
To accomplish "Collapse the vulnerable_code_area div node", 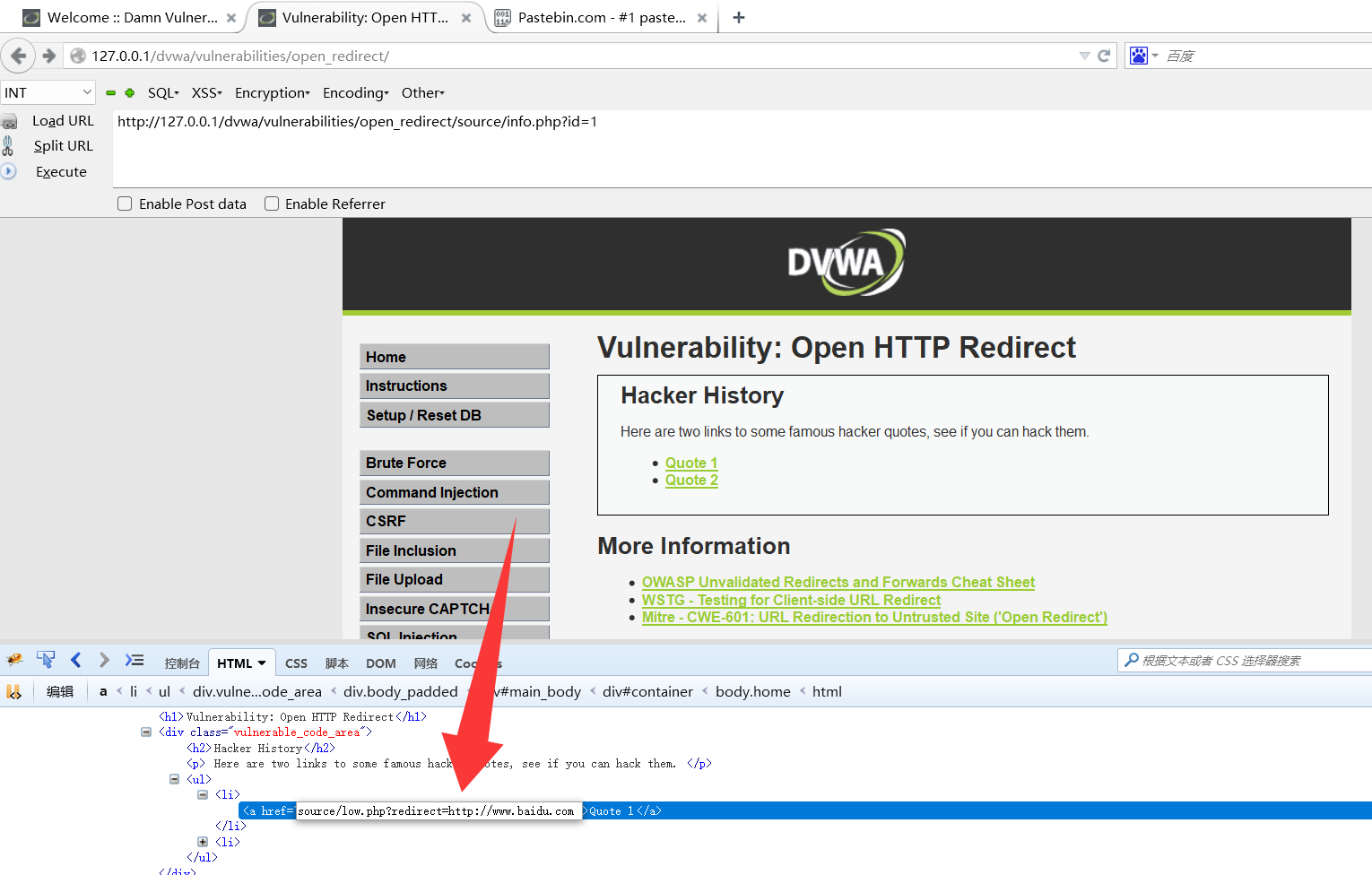I will 146,732.
